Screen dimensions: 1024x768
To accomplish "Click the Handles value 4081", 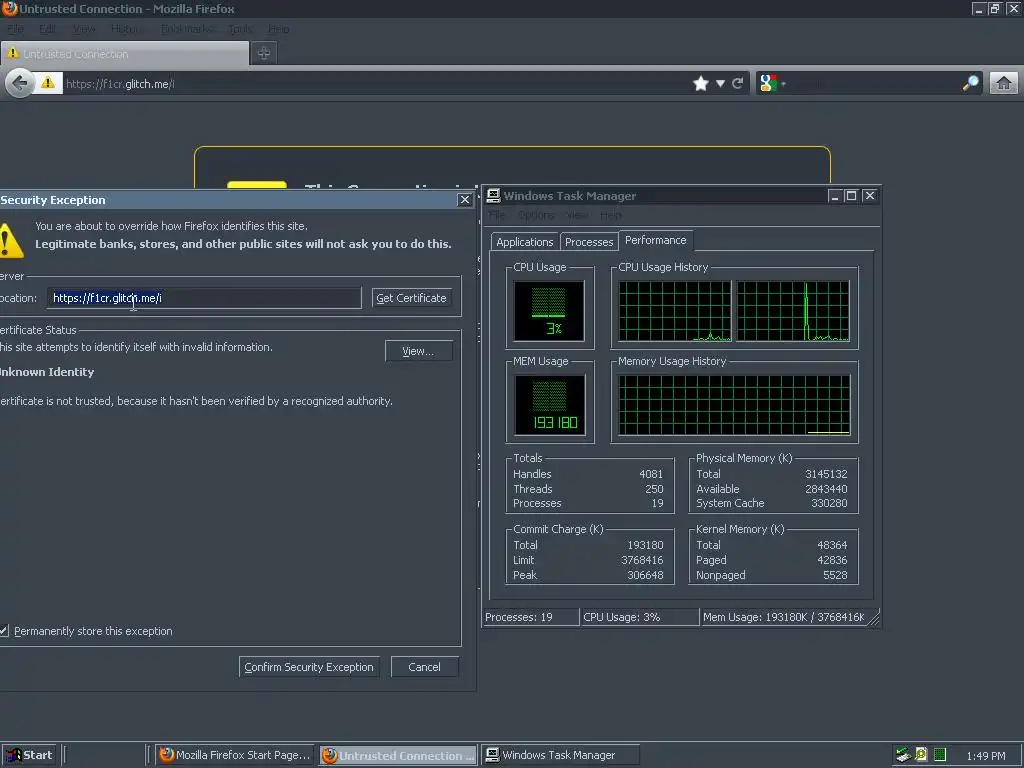I will 651,474.
